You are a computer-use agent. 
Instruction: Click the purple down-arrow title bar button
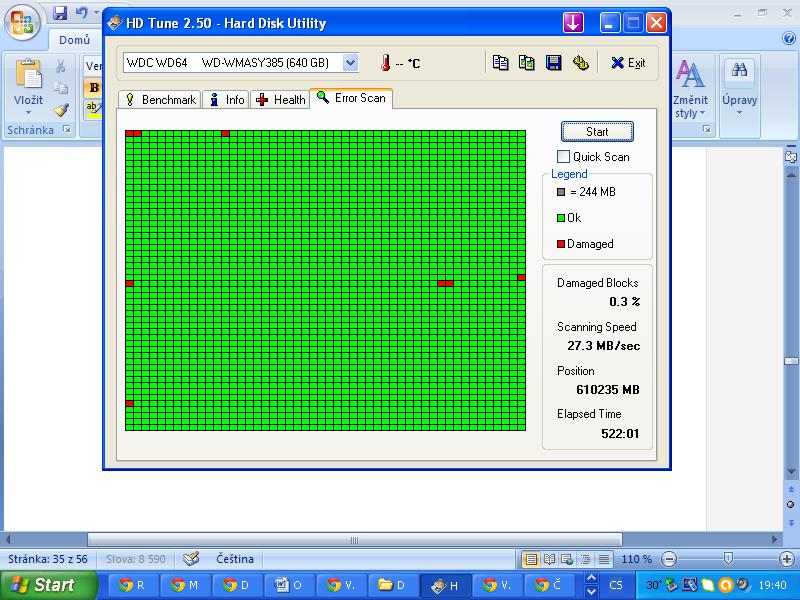click(x=573, y=23)
